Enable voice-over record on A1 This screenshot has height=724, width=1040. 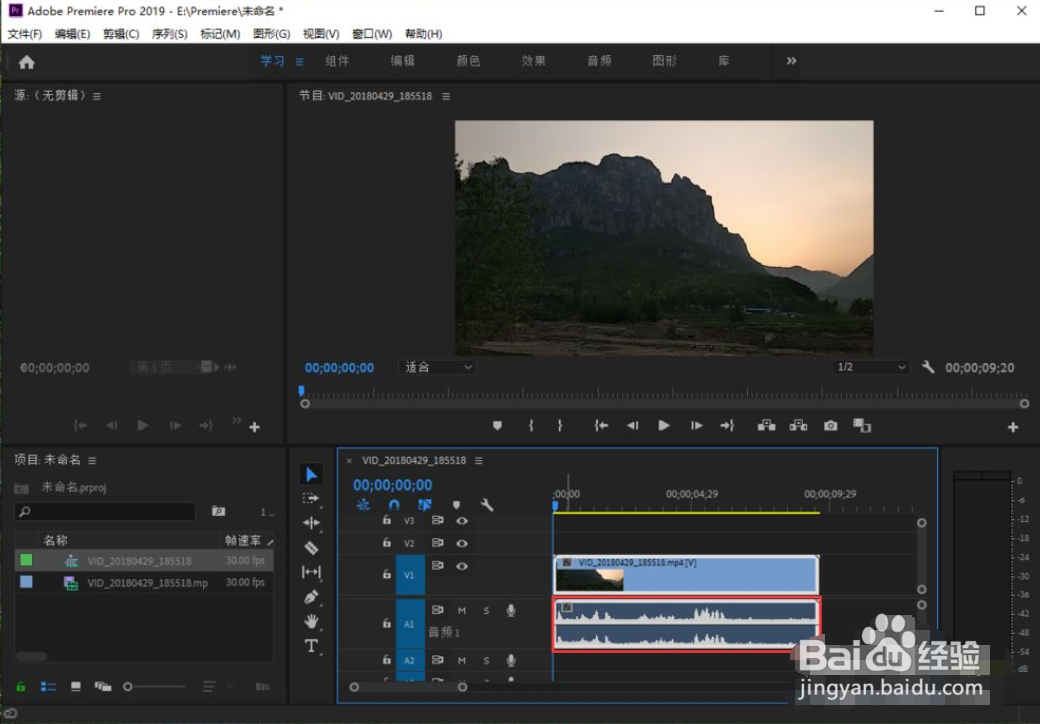coord(511,611)
